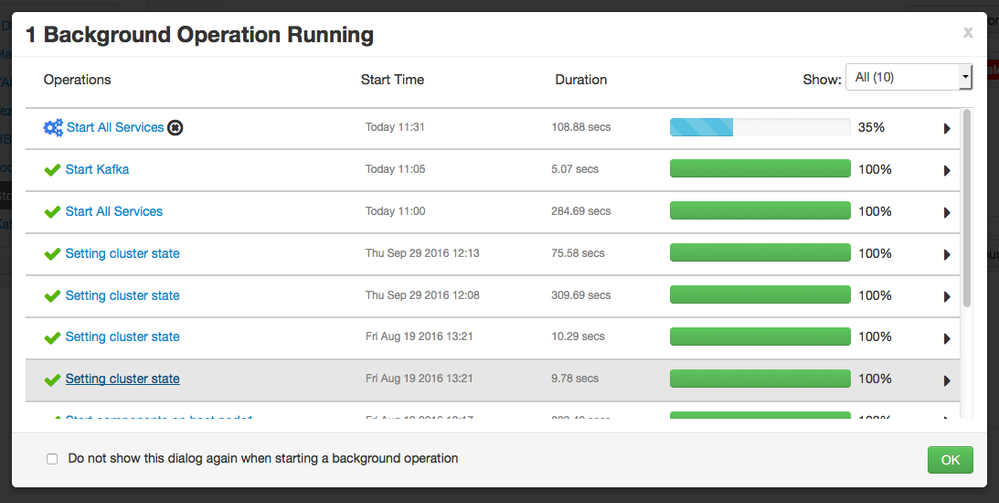The width and height of the screenshot is (999, 503).
Task: Abort the running Start All Services operation
Action: (x=176, y=128)
